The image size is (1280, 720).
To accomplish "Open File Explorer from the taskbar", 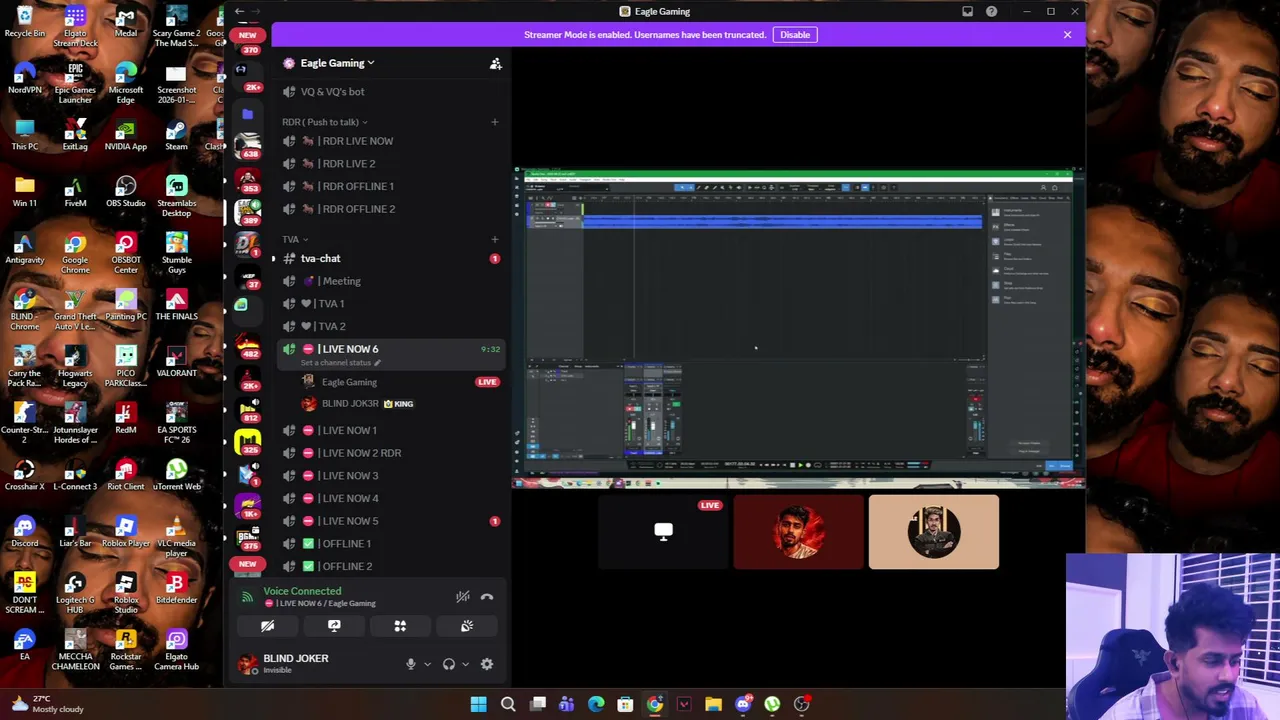I will point(713,704).
